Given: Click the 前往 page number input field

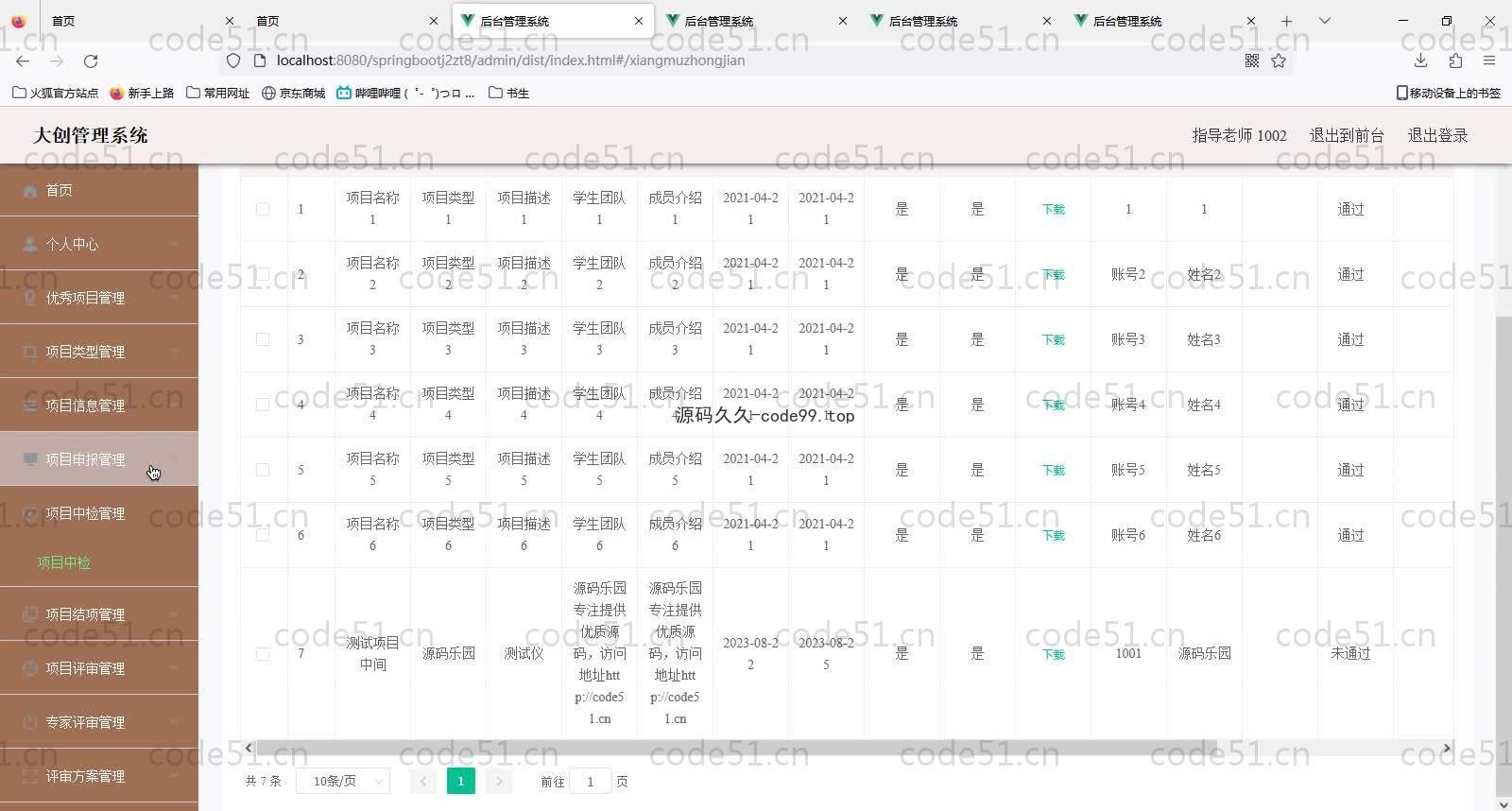Looking at the screenshot, I should click(x=591, y=781).
